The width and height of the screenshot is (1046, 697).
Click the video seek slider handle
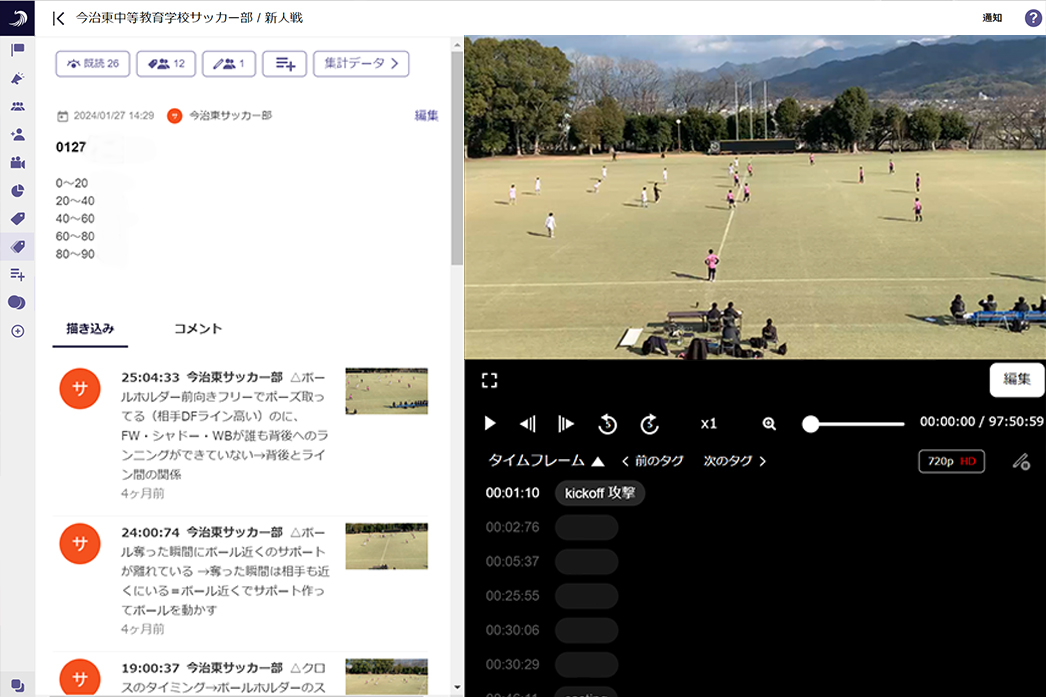click(811, 423)
